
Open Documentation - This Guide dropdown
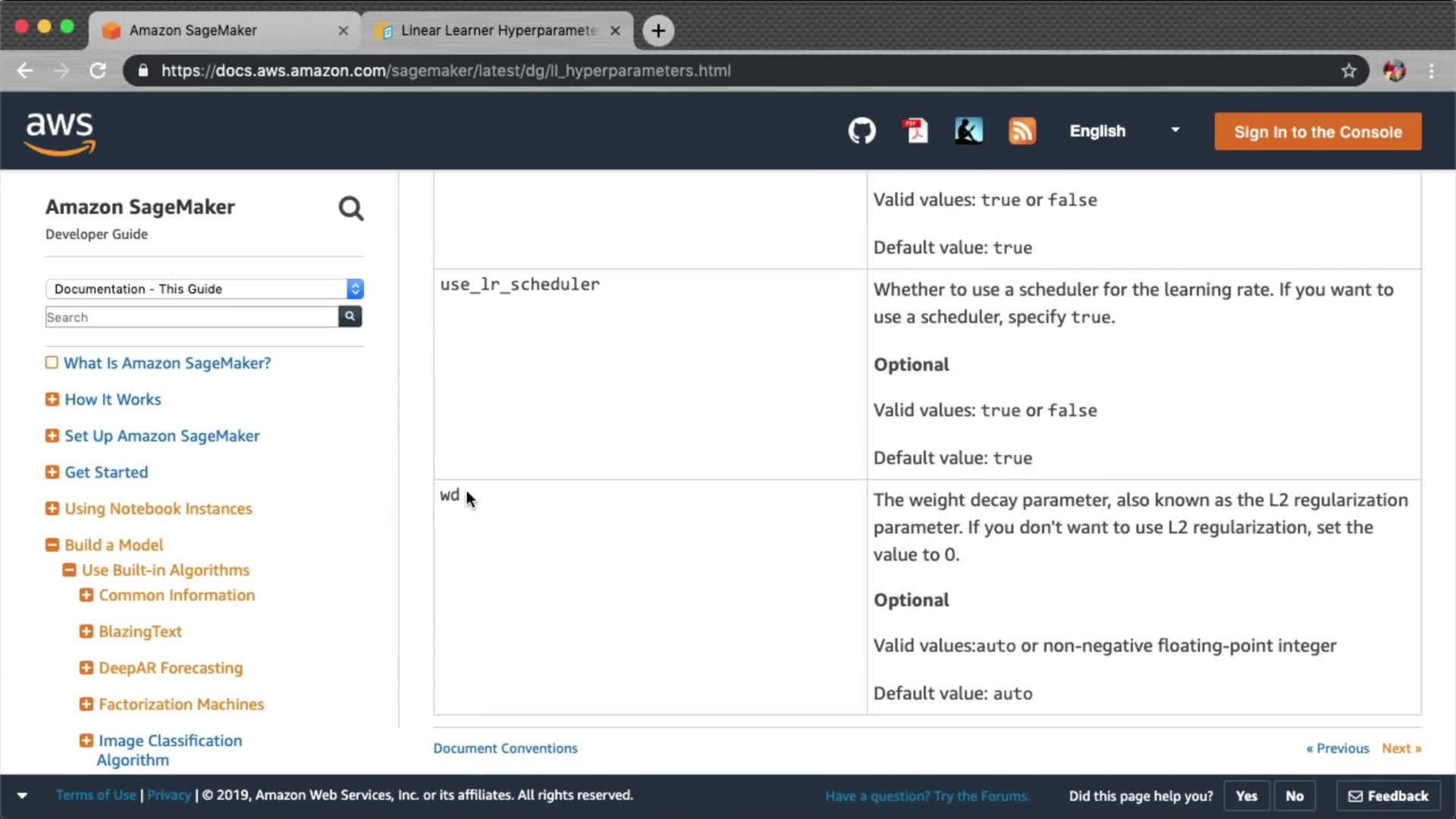point(204,289)
